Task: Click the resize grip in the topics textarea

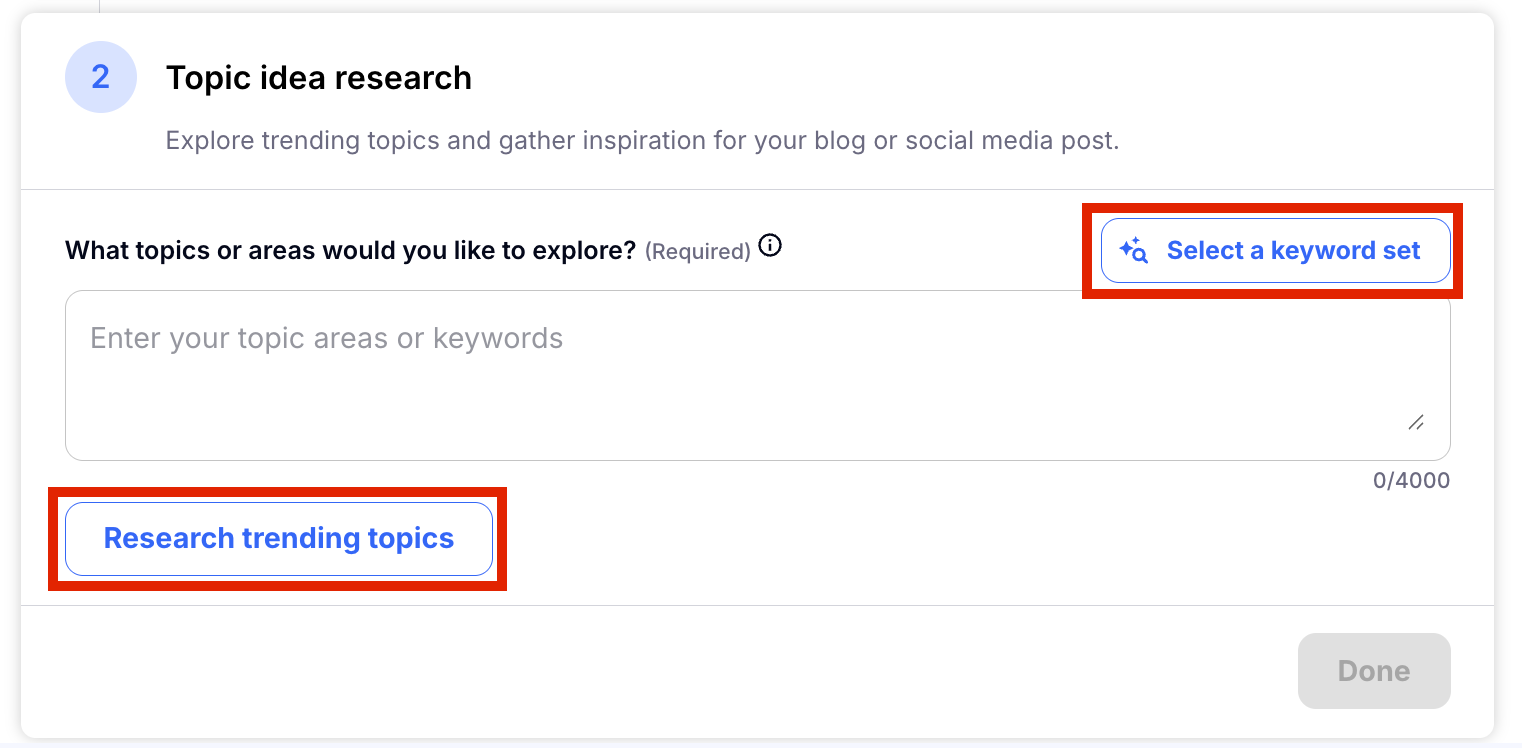Action: (x=1416, y=422)
